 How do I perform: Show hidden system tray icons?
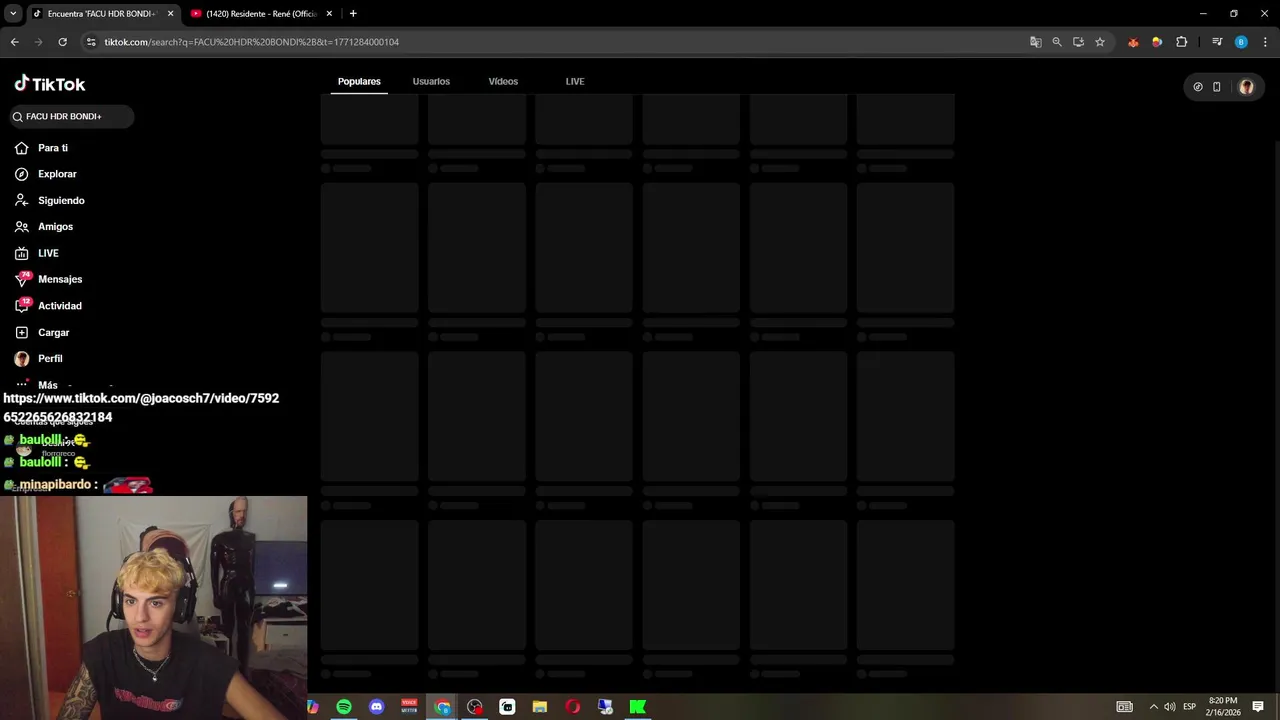coord(1153,707)
